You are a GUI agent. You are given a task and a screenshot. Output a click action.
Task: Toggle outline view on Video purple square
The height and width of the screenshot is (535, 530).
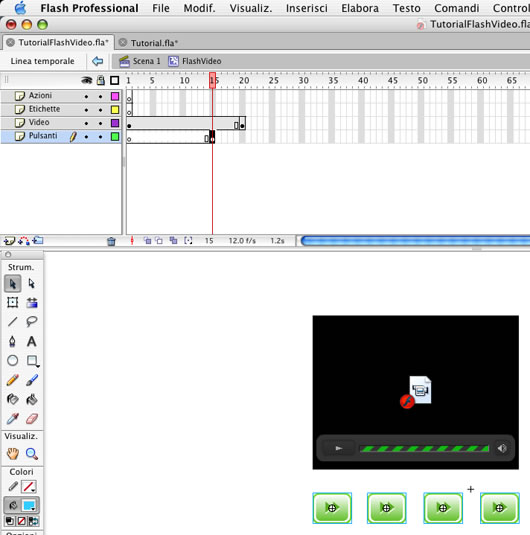coord(115,123)
